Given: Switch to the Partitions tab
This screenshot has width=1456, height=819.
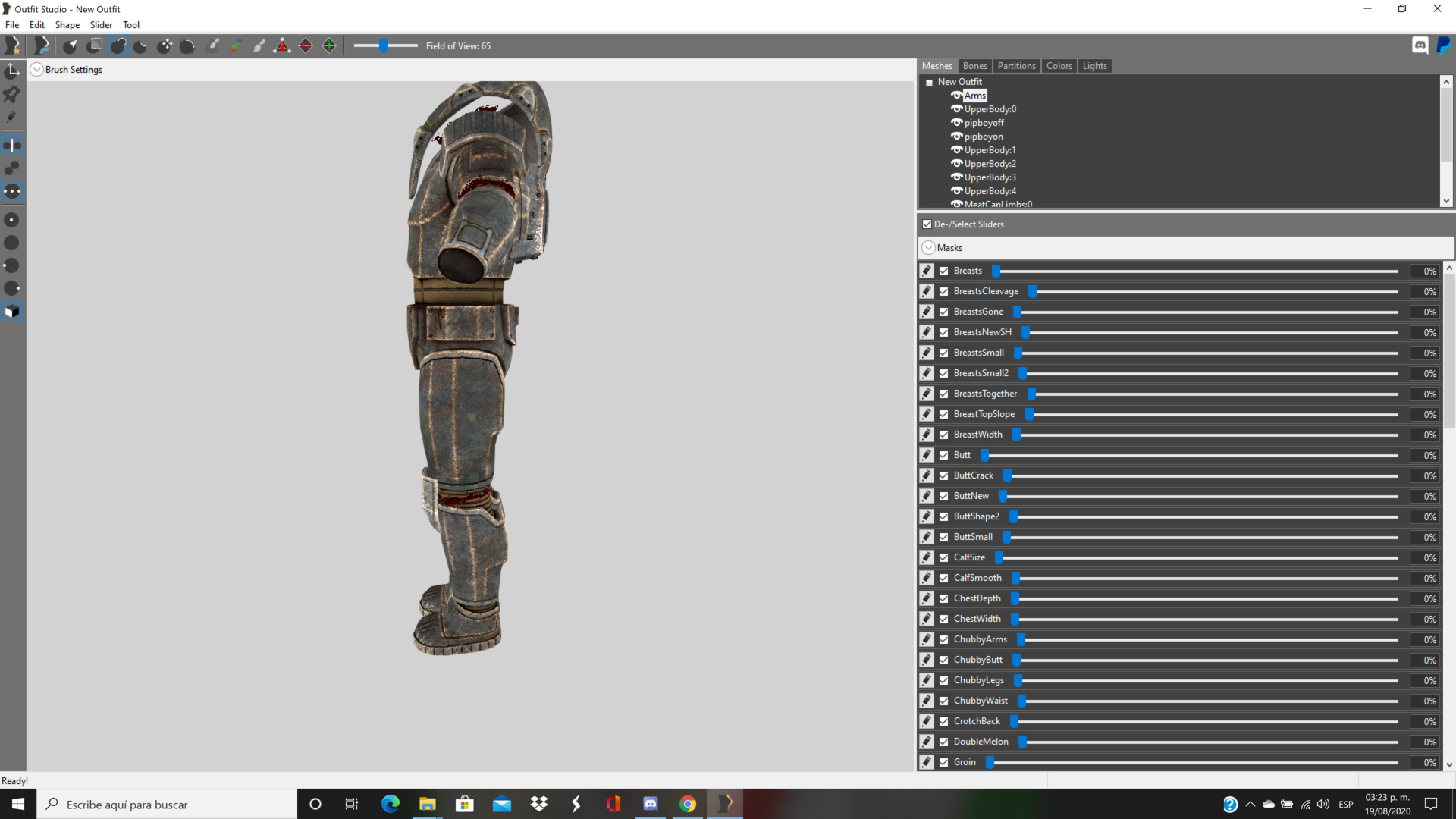Looking at the screenshot, I should click(1016, 66).
